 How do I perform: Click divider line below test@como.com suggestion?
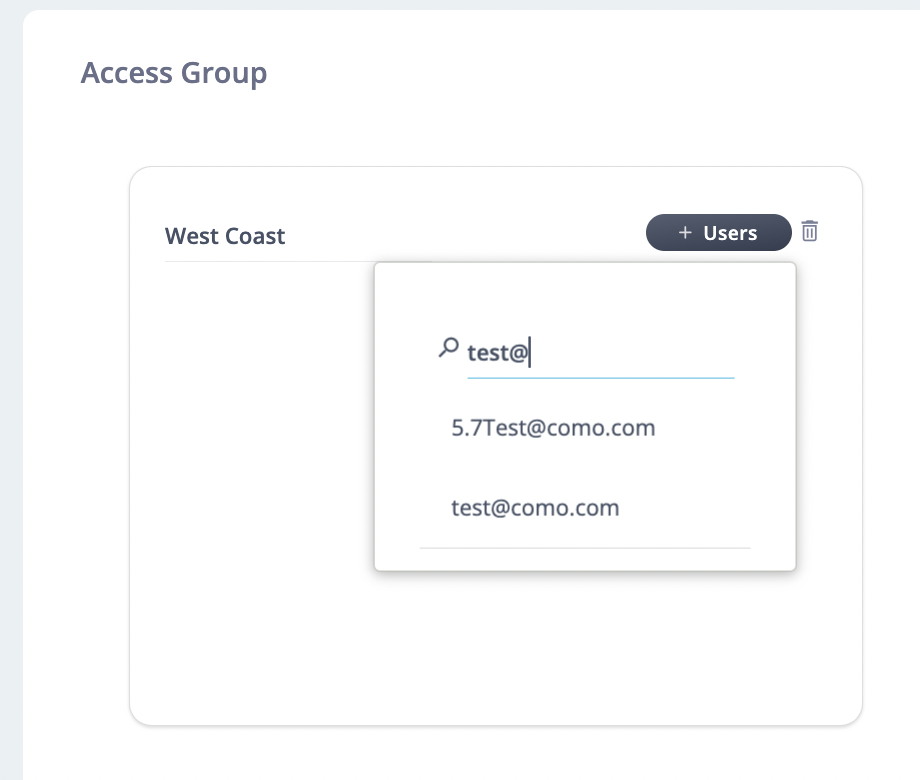point(585,548)
